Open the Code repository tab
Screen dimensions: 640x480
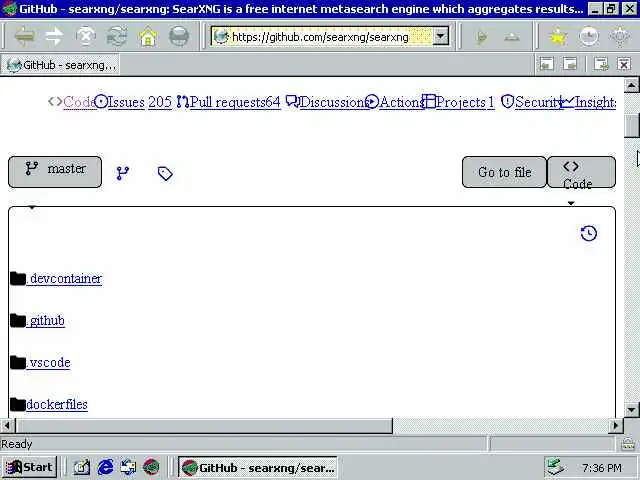(72, 102)
